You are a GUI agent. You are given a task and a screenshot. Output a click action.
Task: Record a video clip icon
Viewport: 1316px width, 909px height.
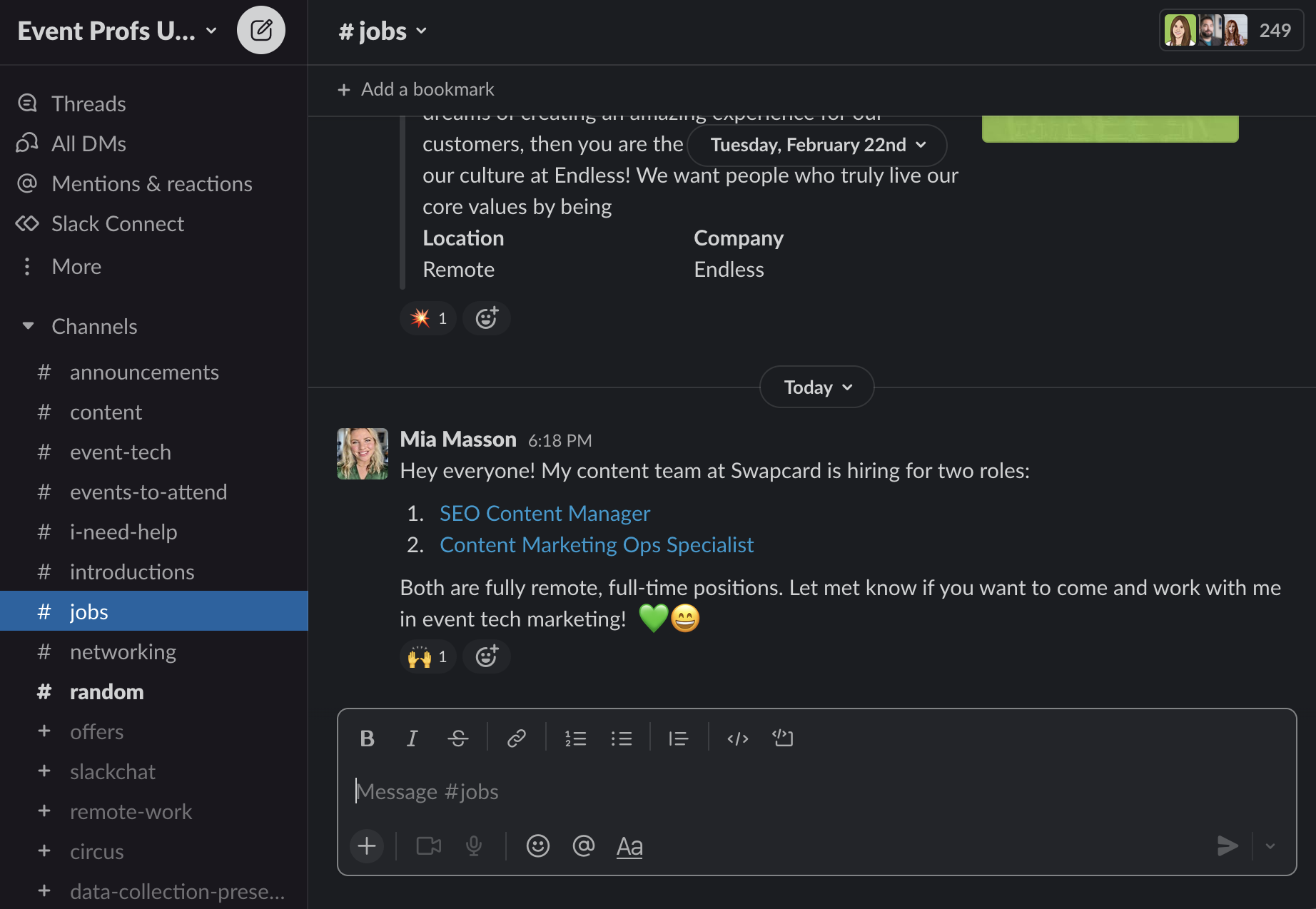[x=429, y=846]
